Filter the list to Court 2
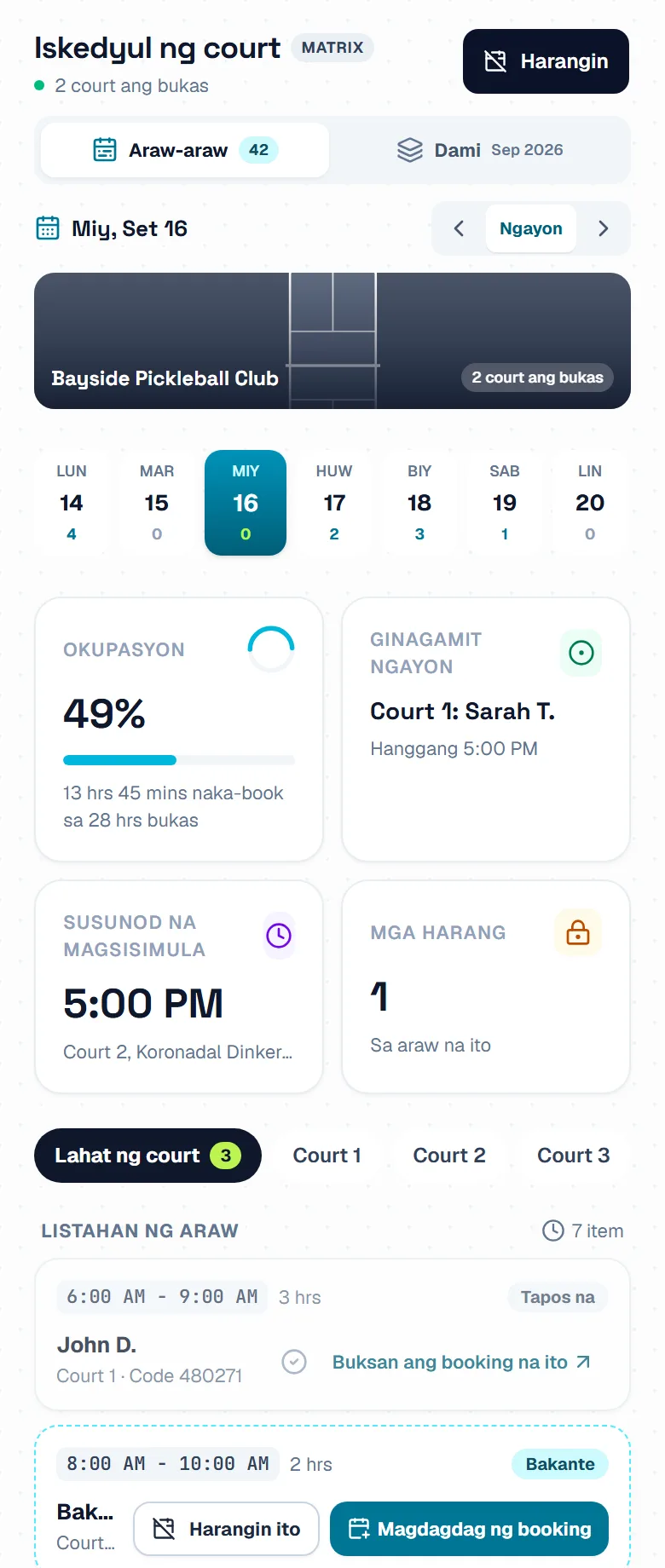The height and width of the screenshot is (1568, 665). pos(449,1156)
